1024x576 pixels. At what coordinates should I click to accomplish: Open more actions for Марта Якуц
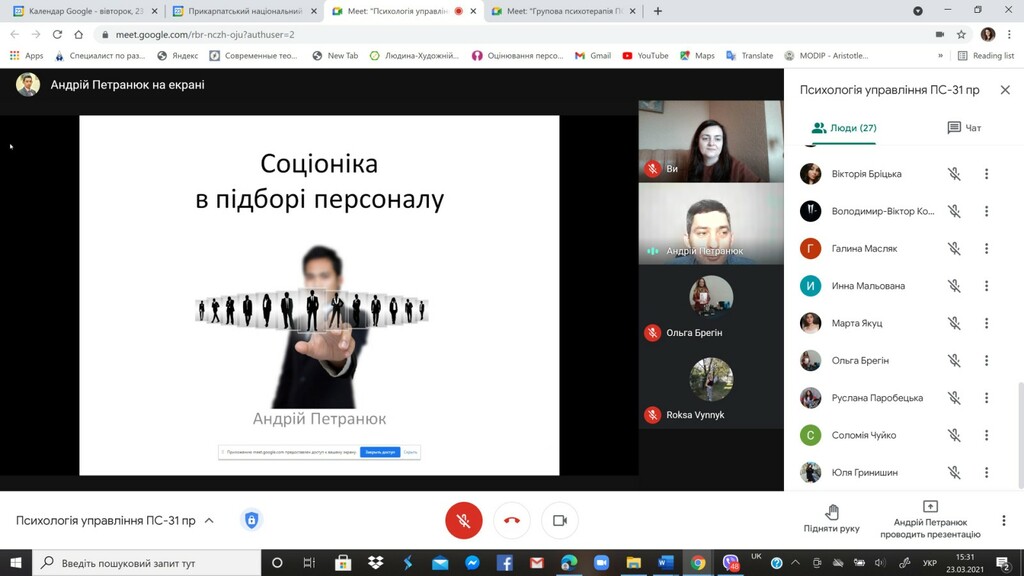point(986,323)
